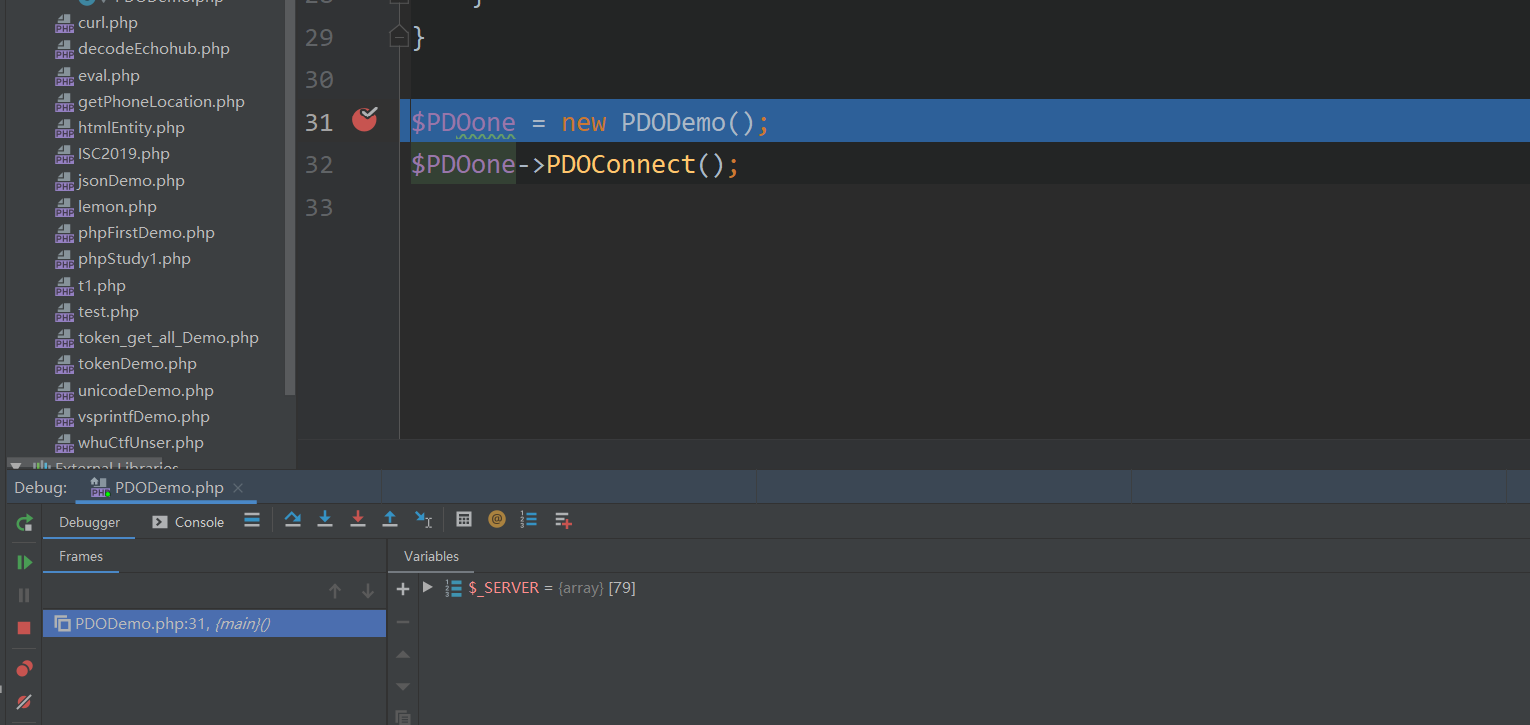This screenshot has height=725, width=1530.
Task: Open test.php file
Action: (96, 312)
